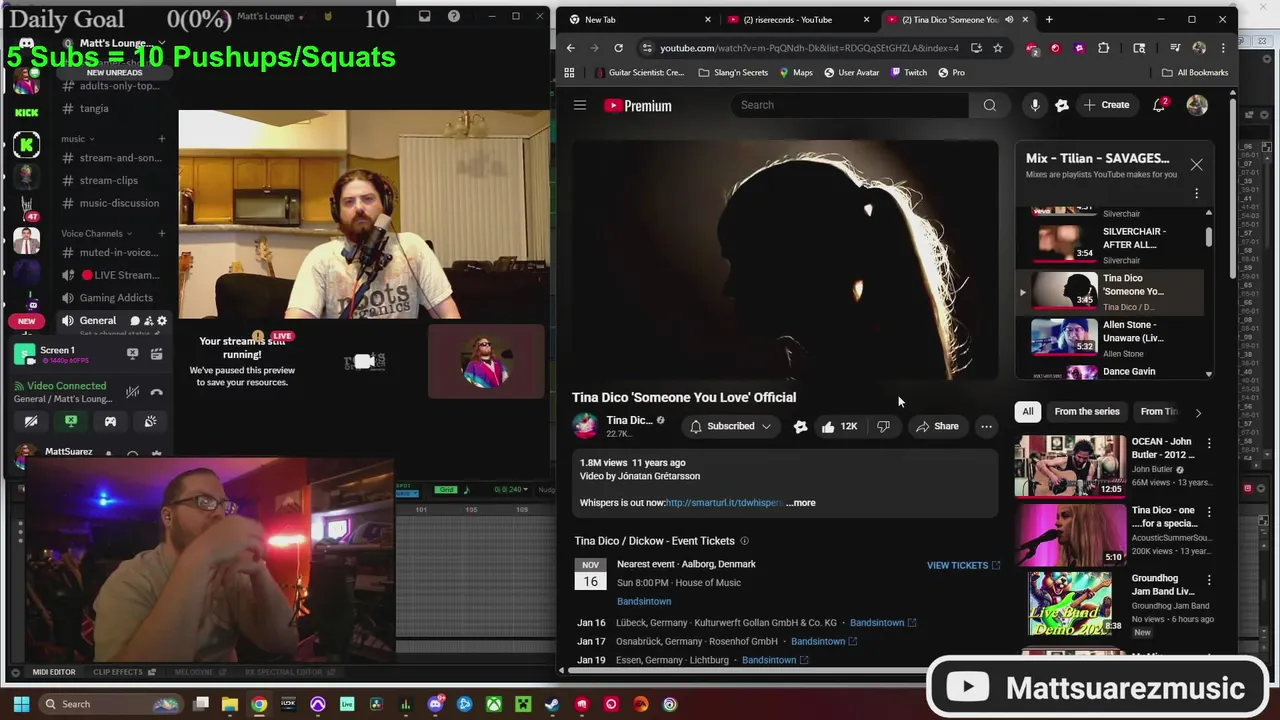Collapse the music category in Discord
Screen dimensions: 1280x720
click(x=77, y=139)
